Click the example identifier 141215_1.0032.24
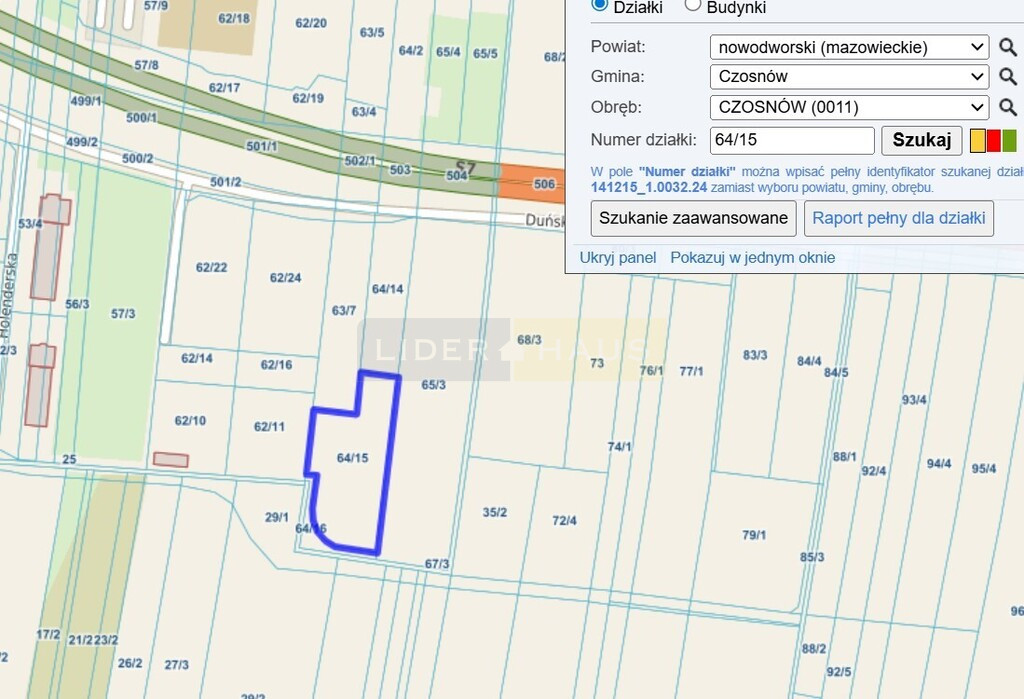The height and width of the screenshot is (699, 1024). 648,187
